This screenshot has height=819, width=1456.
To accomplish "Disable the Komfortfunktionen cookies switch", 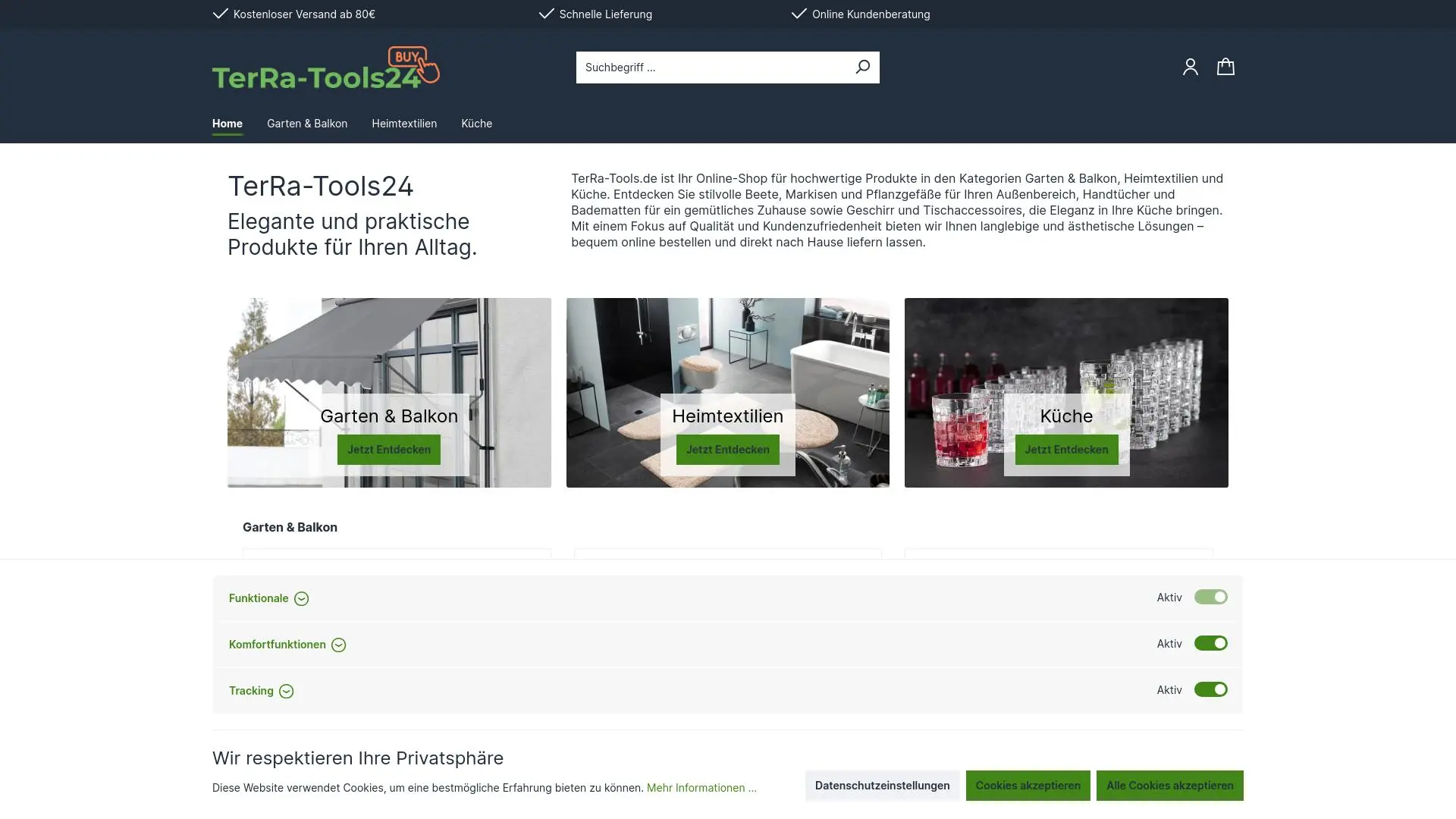I will point(1210,643).
